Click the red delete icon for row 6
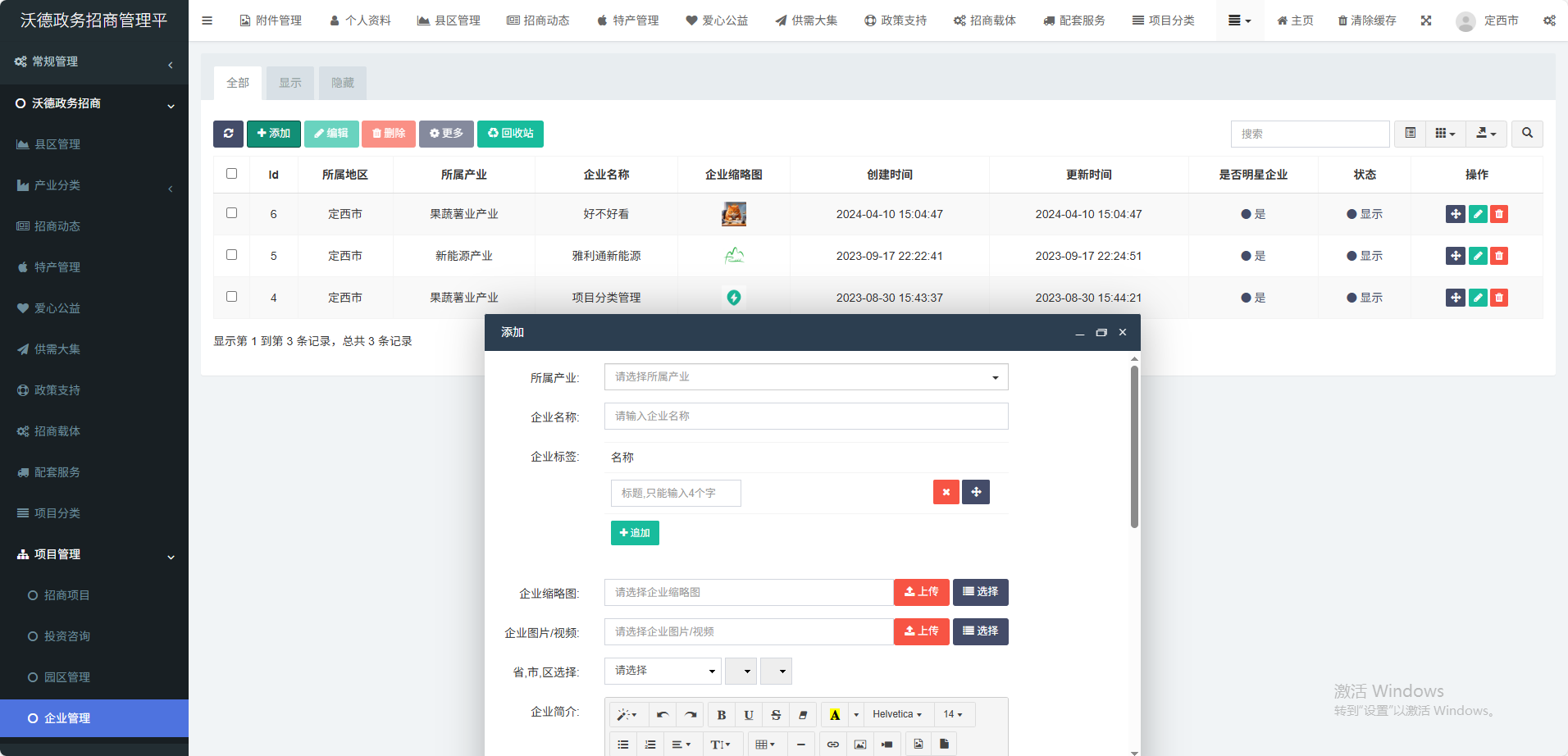 (x=1499, y=214)
